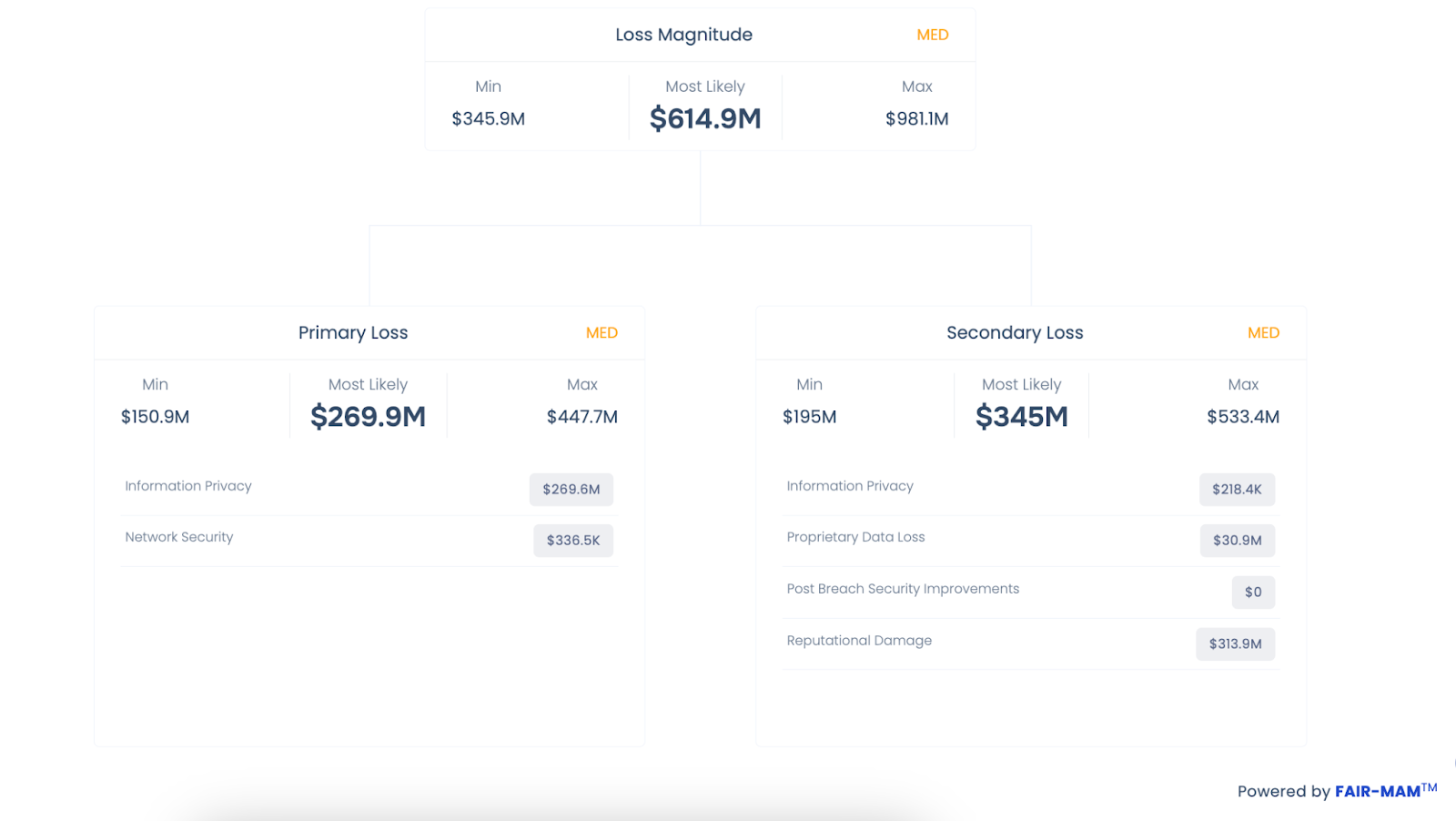This screenshot has height=821, width=1456.
Task: Click Information Privacy row under Primary Loss
Action: [369, 489]
